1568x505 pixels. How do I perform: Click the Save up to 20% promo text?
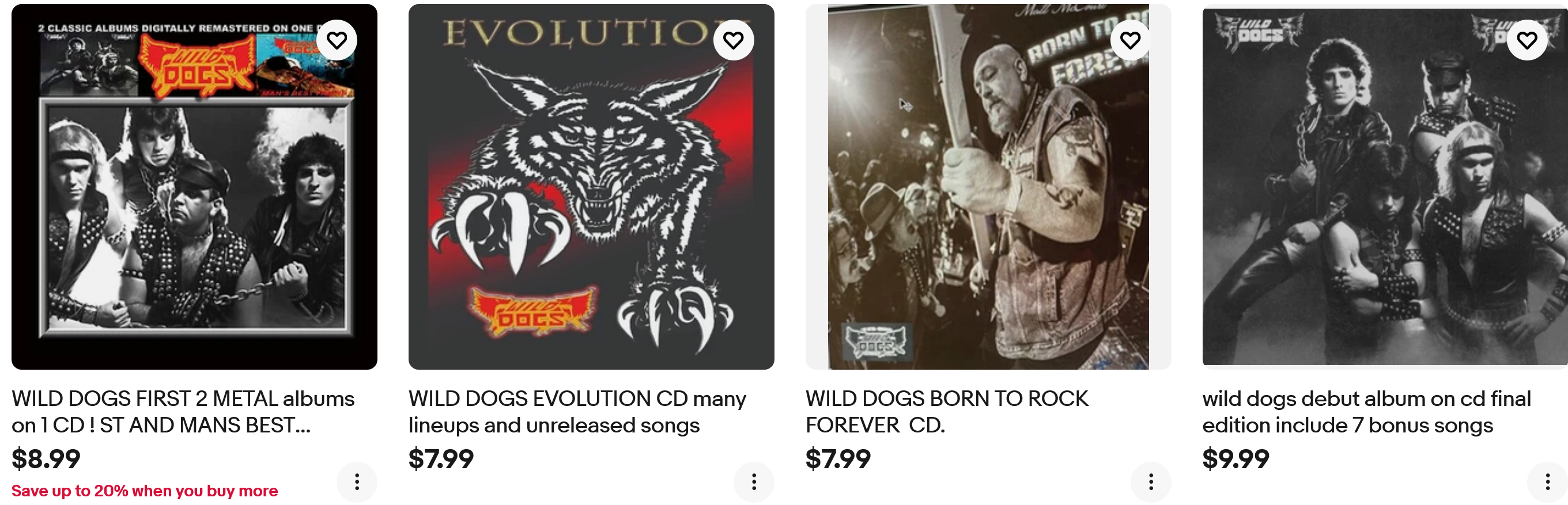144,491
